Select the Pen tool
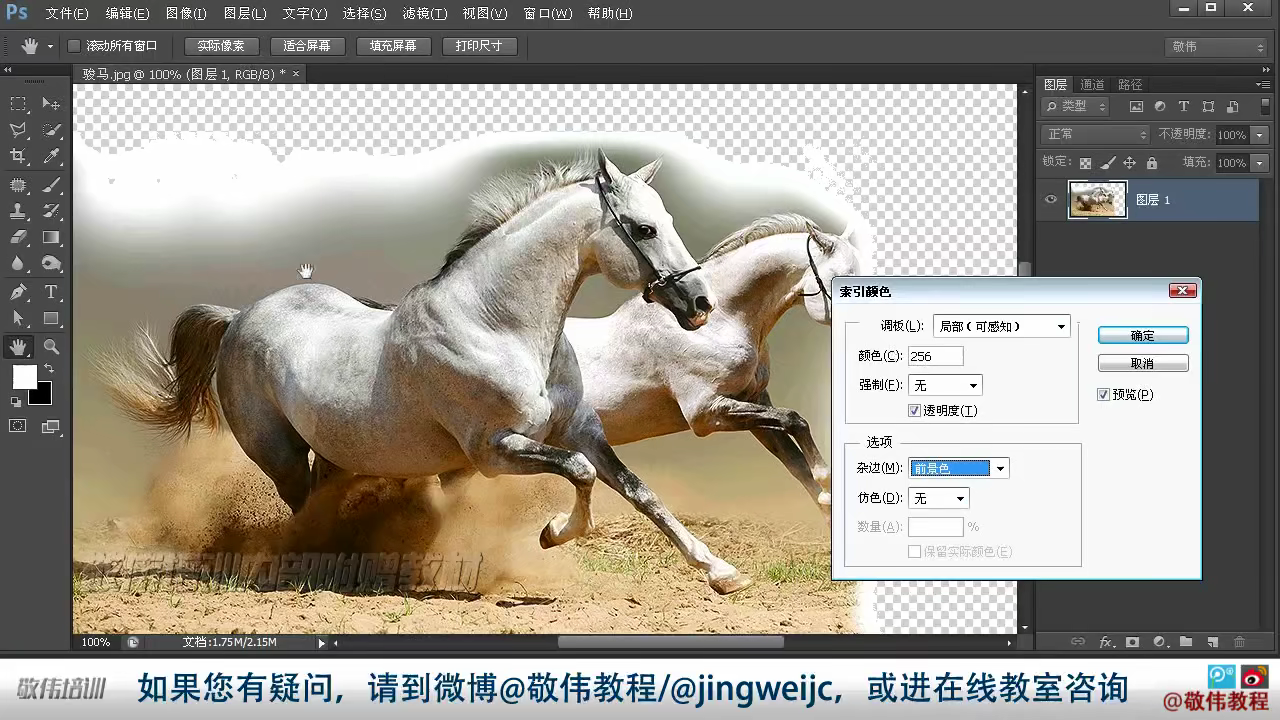 pyautogui.click(x=18, y=292)
